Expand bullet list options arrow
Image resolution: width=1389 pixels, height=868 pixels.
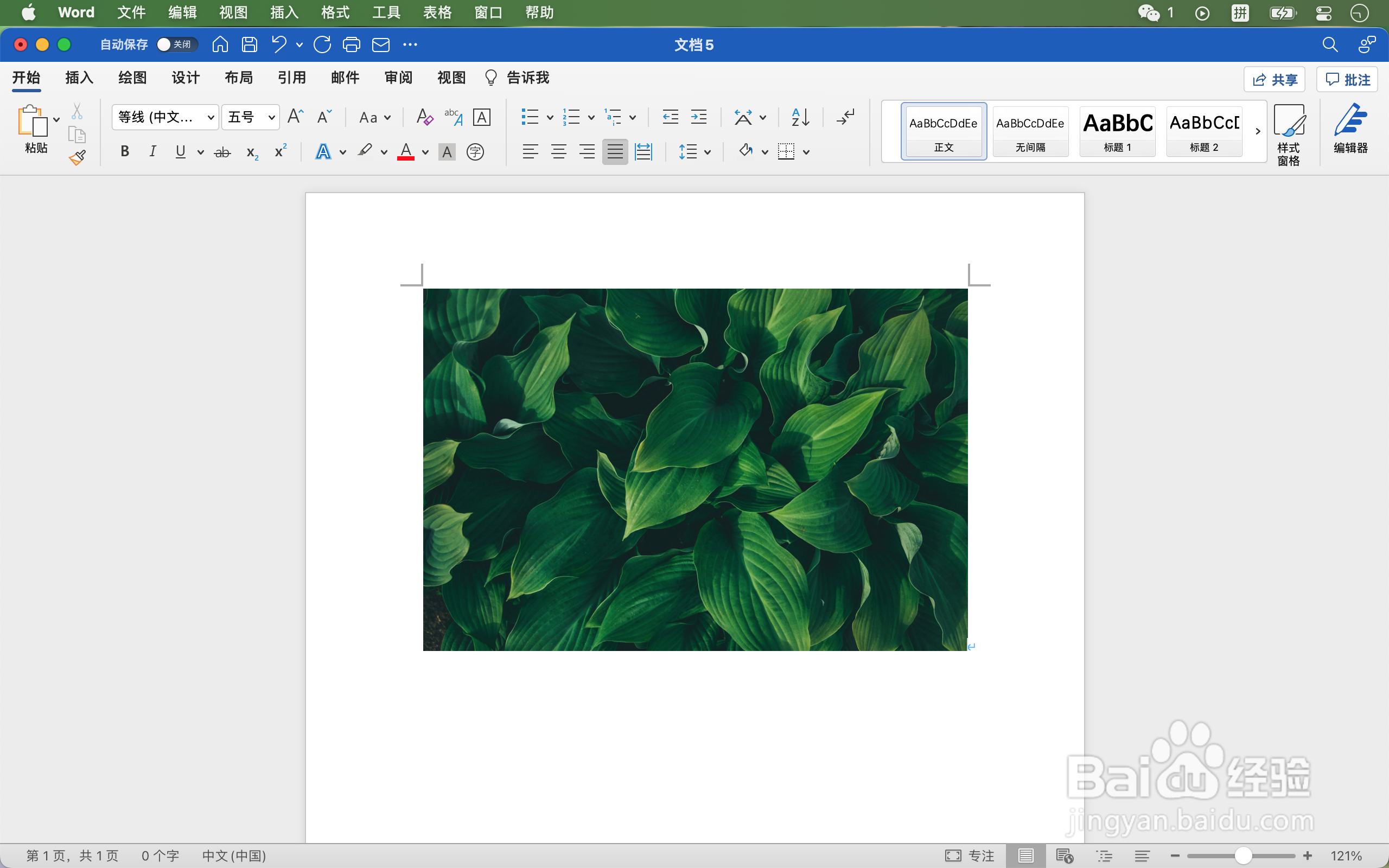point(550,118)
